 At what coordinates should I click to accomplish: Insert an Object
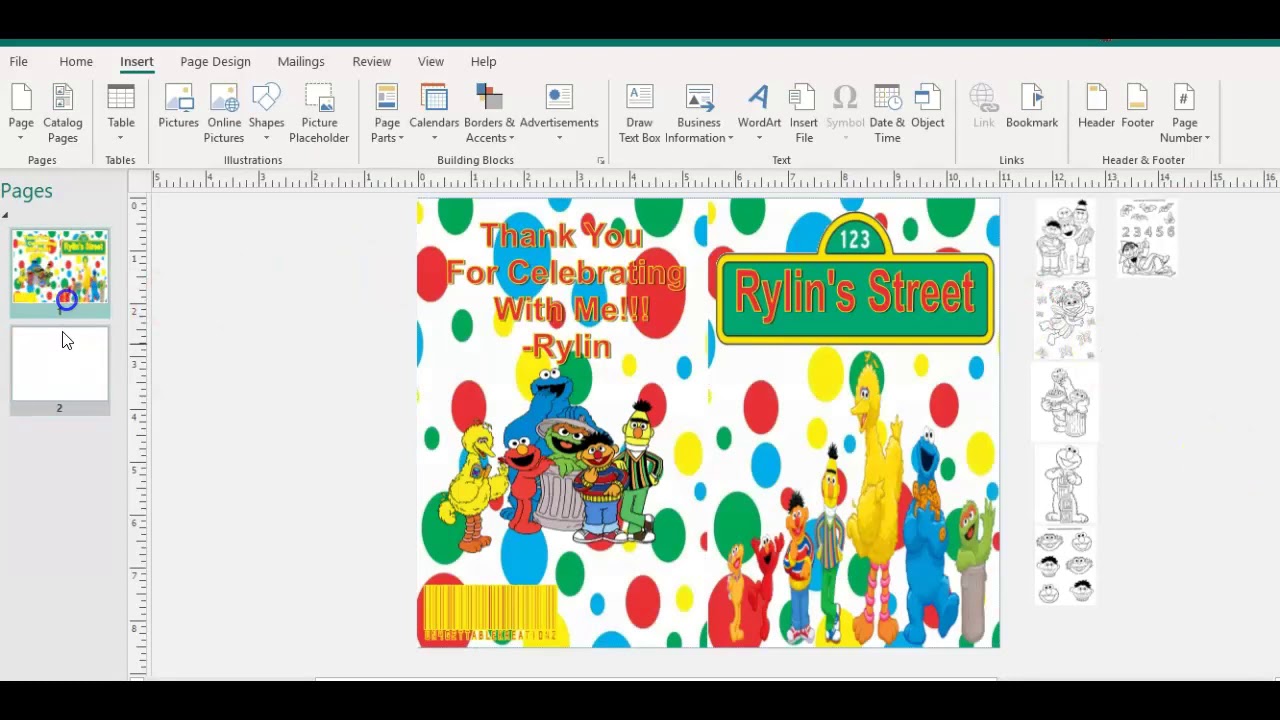tap(927, 108)
